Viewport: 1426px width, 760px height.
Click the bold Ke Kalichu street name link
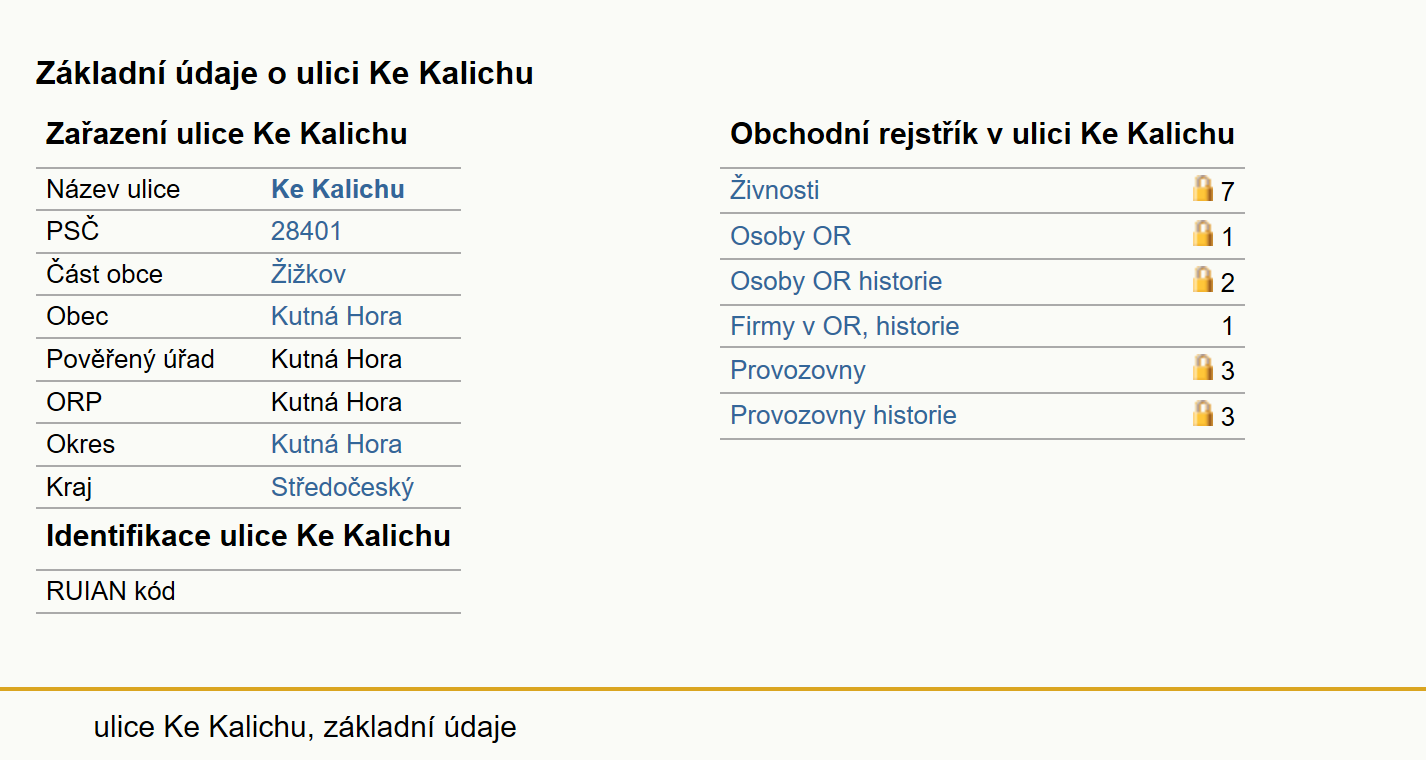pos(338,189)
